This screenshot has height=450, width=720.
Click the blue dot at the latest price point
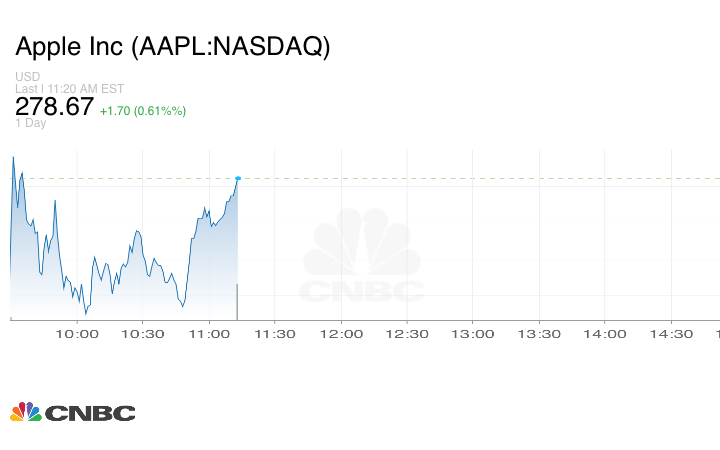(x=238, y=178)
